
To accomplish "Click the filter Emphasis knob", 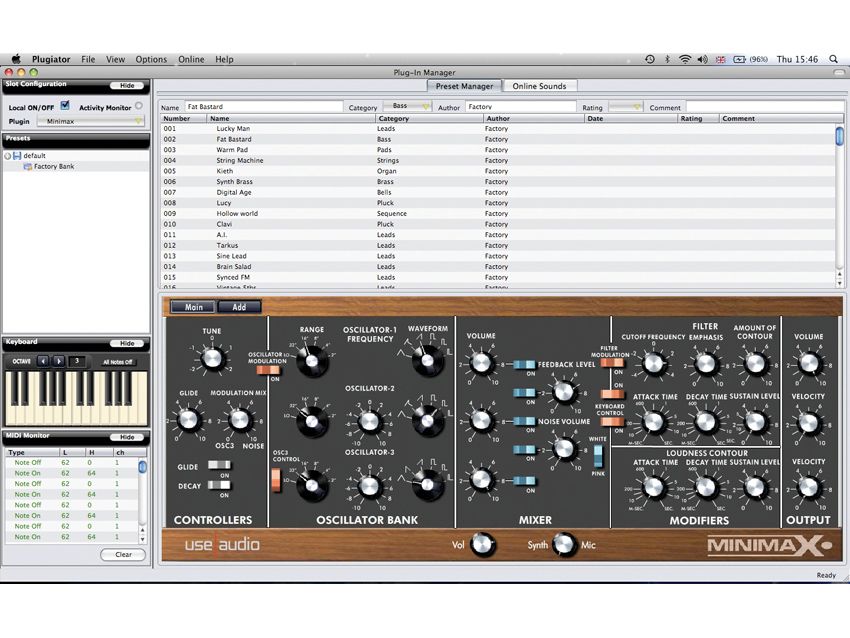I will tap(706, 363).
